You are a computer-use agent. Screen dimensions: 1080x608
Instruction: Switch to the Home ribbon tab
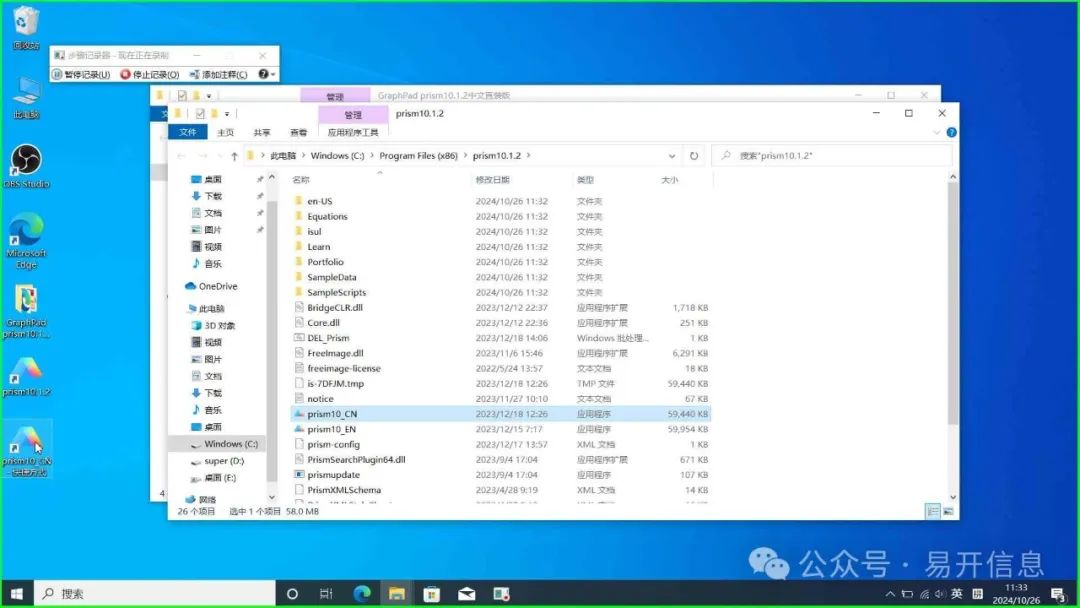click(x=225, y=132)
